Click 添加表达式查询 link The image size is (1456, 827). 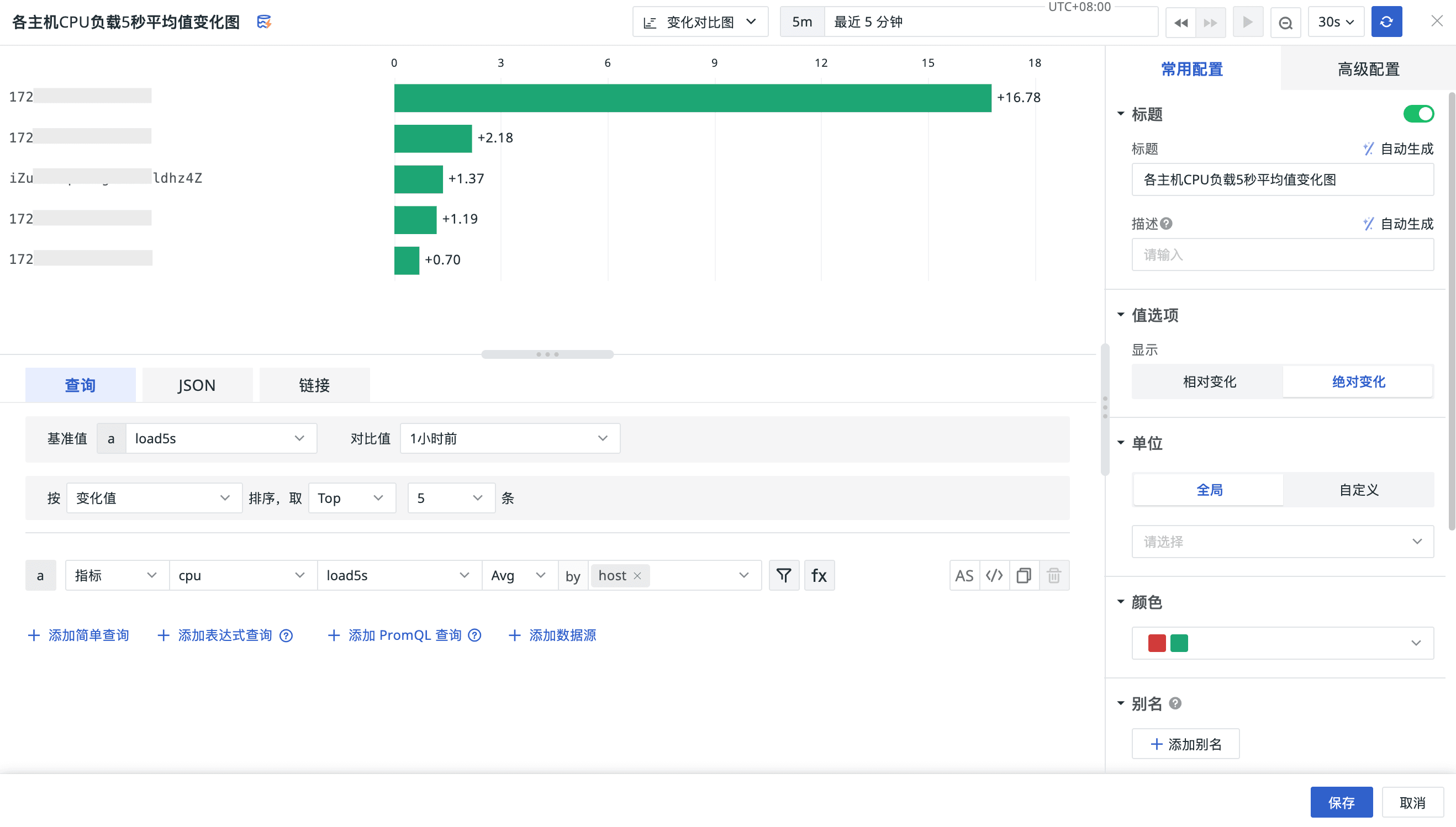(x=224, y=635)
